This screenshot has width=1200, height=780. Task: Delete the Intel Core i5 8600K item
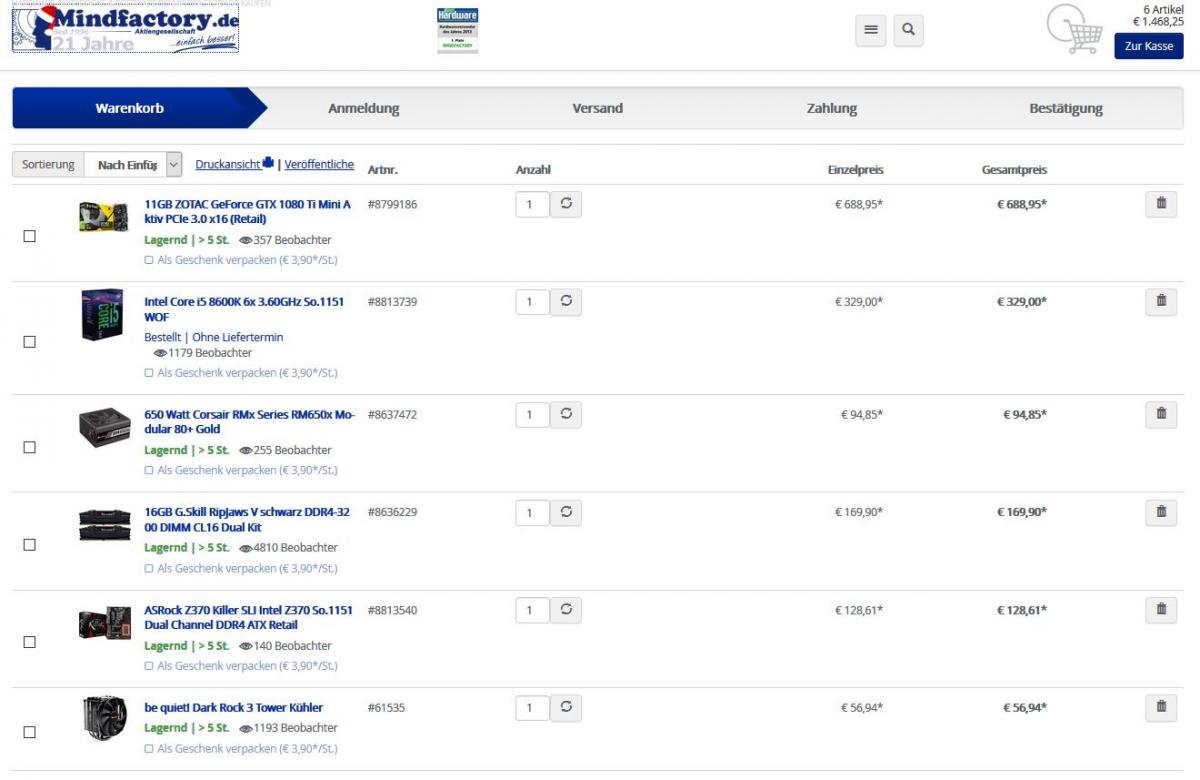1161,301
